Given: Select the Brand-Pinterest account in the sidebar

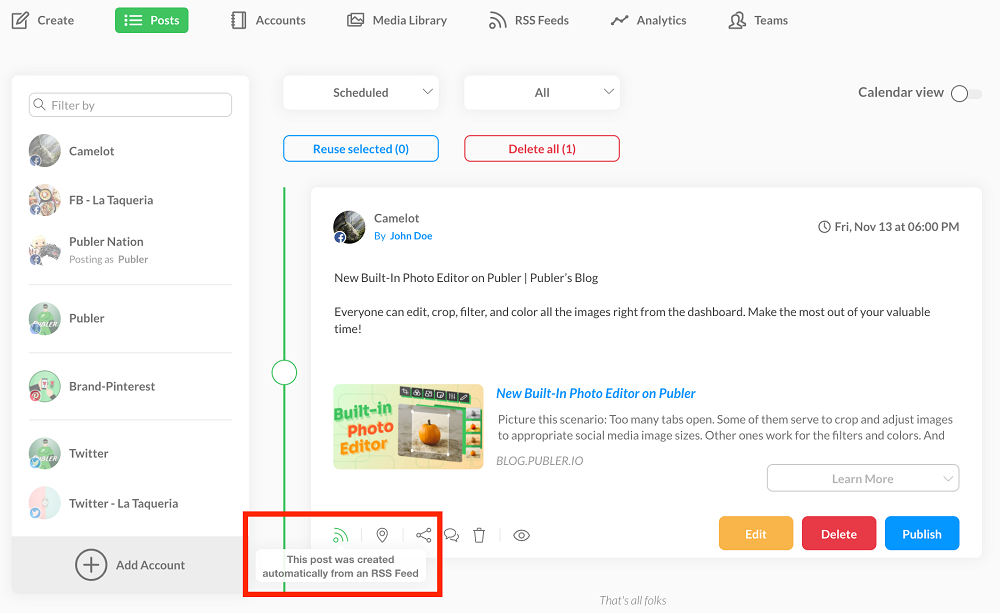Looking at the screenshot, I should coord(112,386).
